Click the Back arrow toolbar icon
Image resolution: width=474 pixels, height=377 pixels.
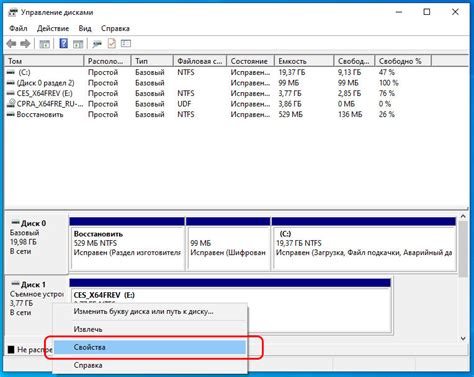click(12, 44)
